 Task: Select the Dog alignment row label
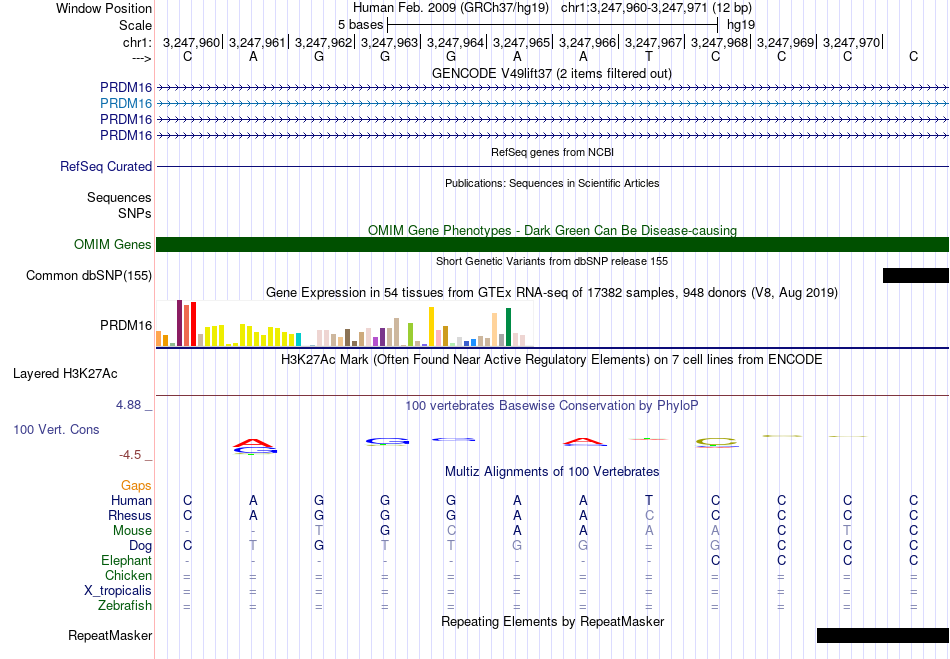pyautogui.click(x=141, y=546)
